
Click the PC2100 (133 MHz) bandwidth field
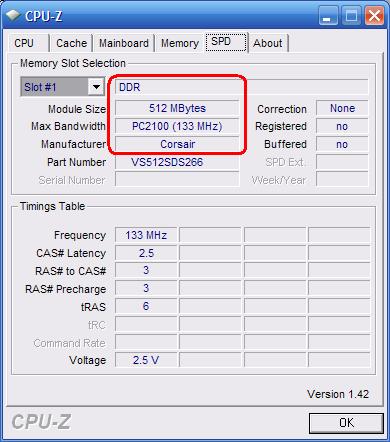click(177, 126)
